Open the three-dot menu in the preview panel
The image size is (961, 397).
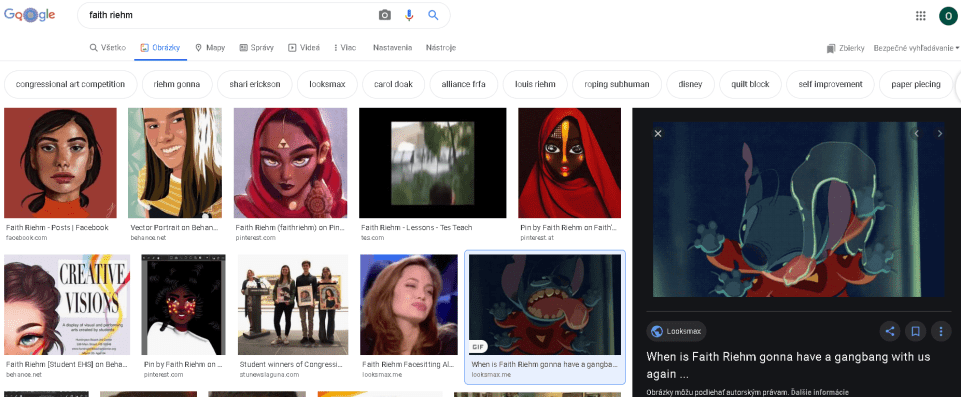[941, 331]
